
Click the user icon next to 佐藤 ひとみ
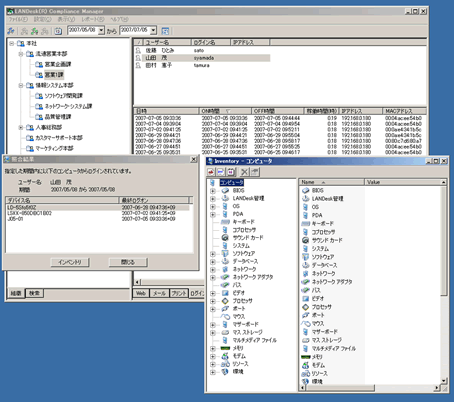point(138,50)
